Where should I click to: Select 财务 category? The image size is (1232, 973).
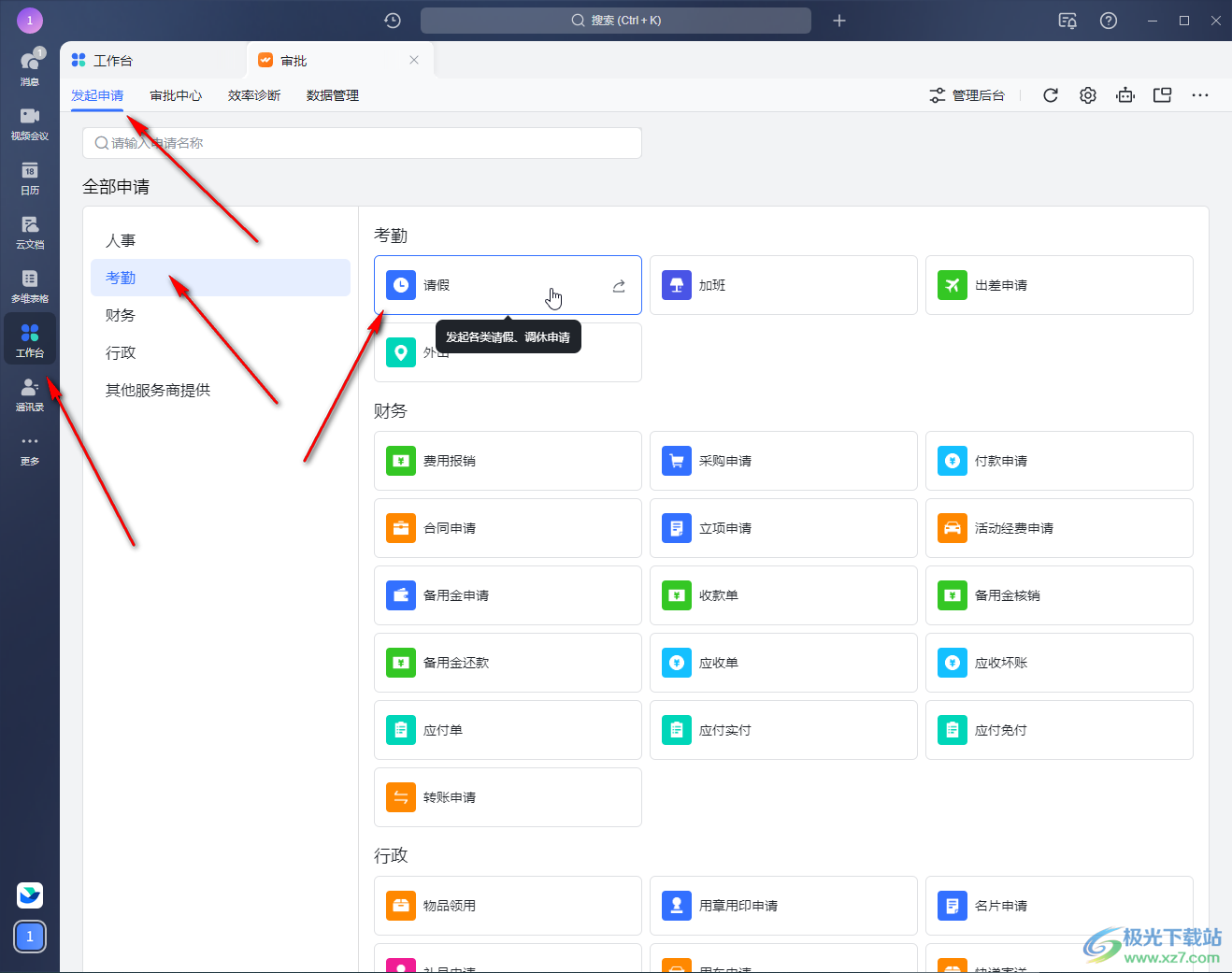point(221,315)
